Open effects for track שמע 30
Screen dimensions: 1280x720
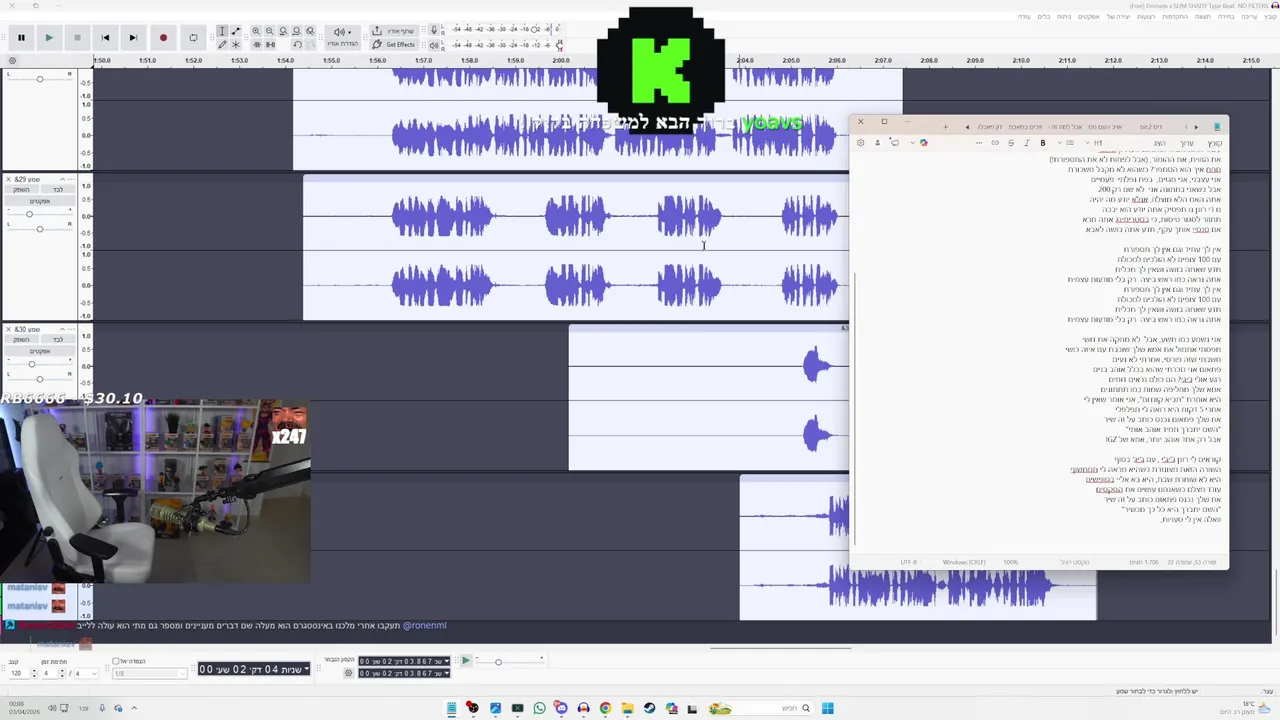(x=40, y=351)
